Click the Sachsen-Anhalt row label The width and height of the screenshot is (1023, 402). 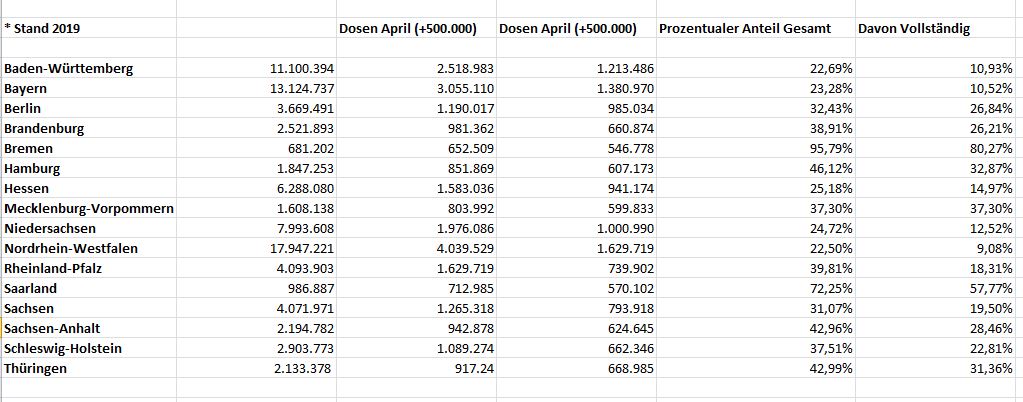click(x=52, y=329)
